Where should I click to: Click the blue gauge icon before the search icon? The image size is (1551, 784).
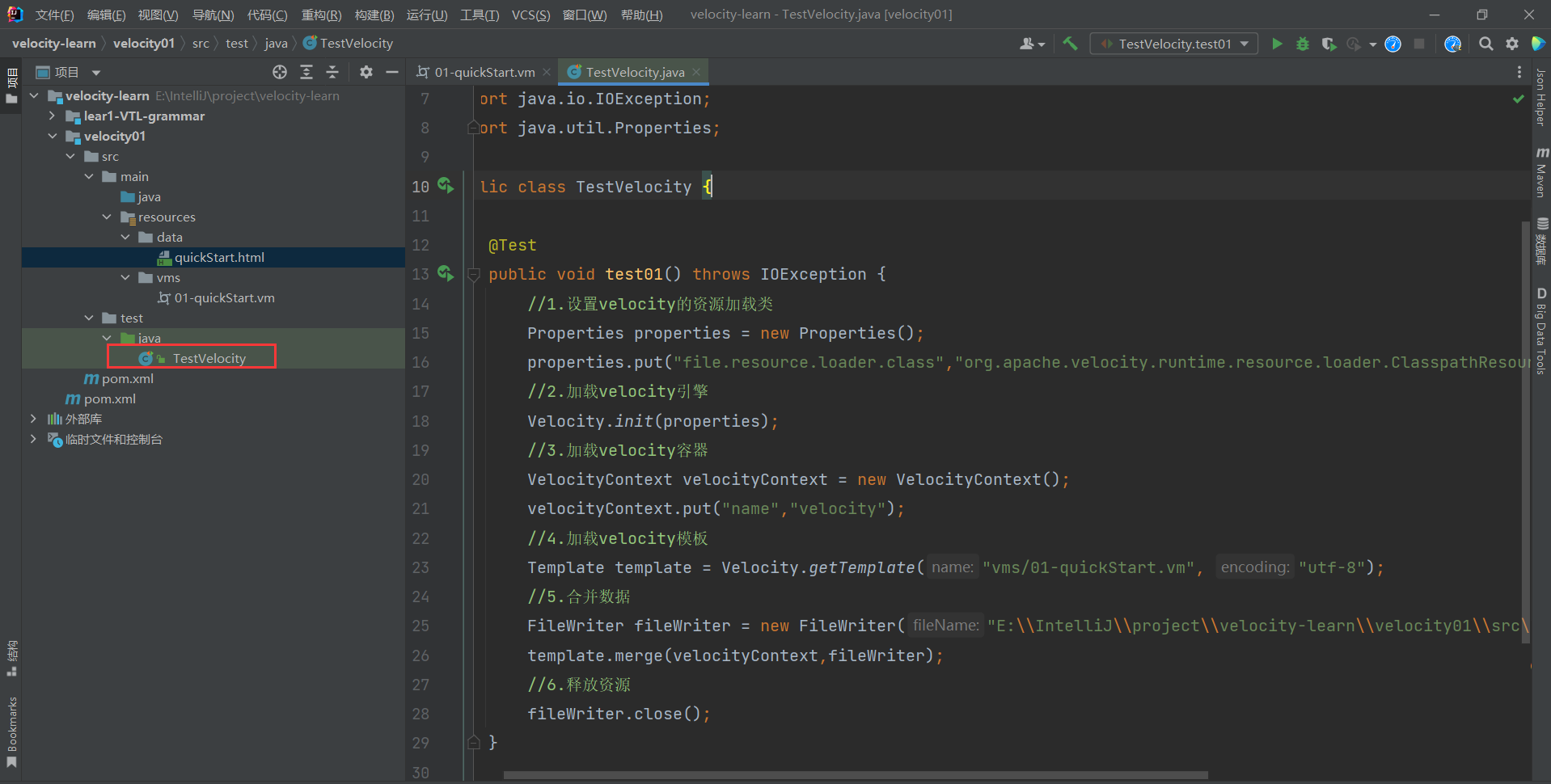click(x=1453, y=44)
